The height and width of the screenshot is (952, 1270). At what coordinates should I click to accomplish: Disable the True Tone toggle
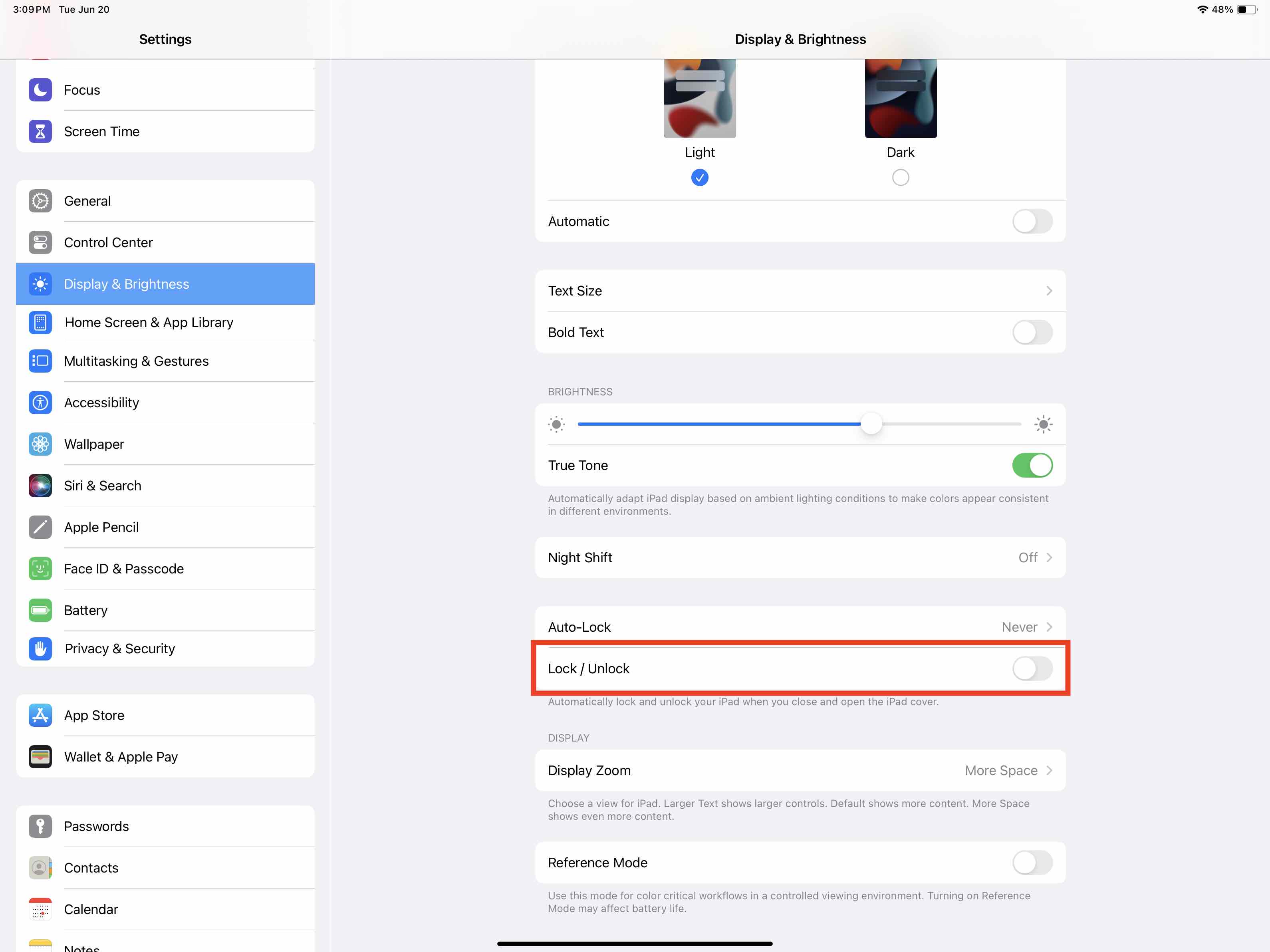(1032, 465)
